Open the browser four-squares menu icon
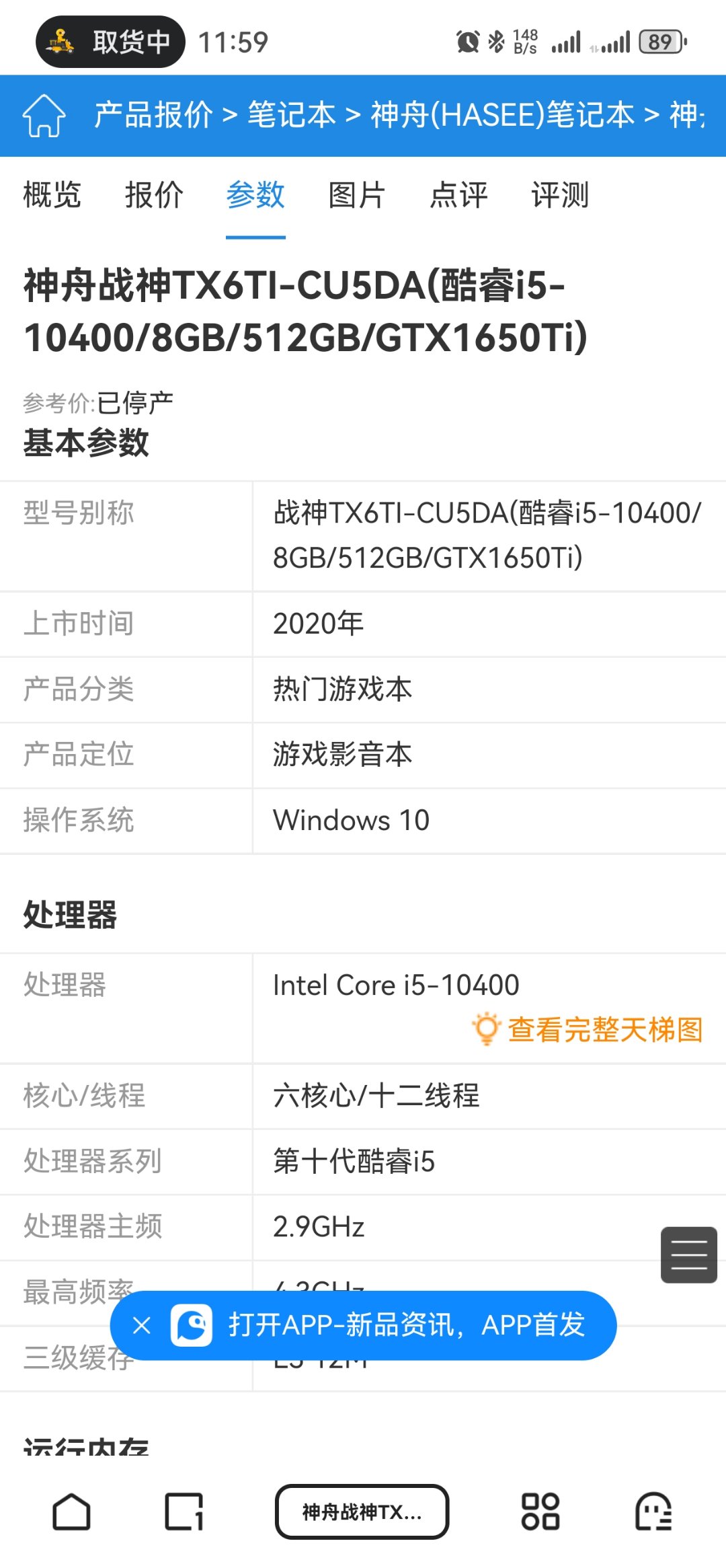The height and width of the screenshot is (1568, 726). (540, 1512)
